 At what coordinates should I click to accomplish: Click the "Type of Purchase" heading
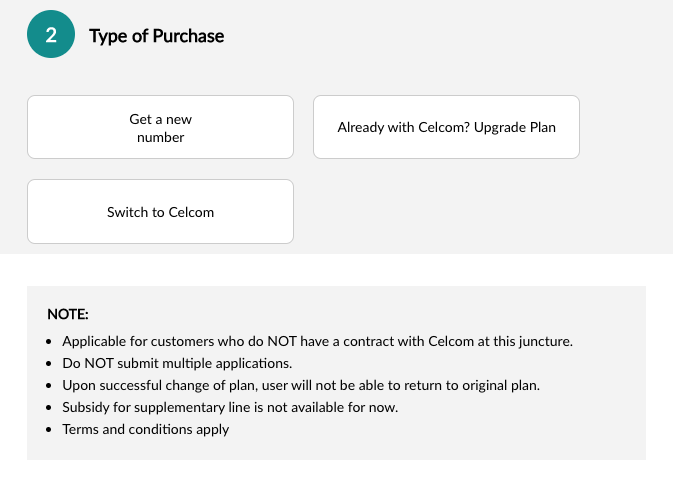coord(157,36)
